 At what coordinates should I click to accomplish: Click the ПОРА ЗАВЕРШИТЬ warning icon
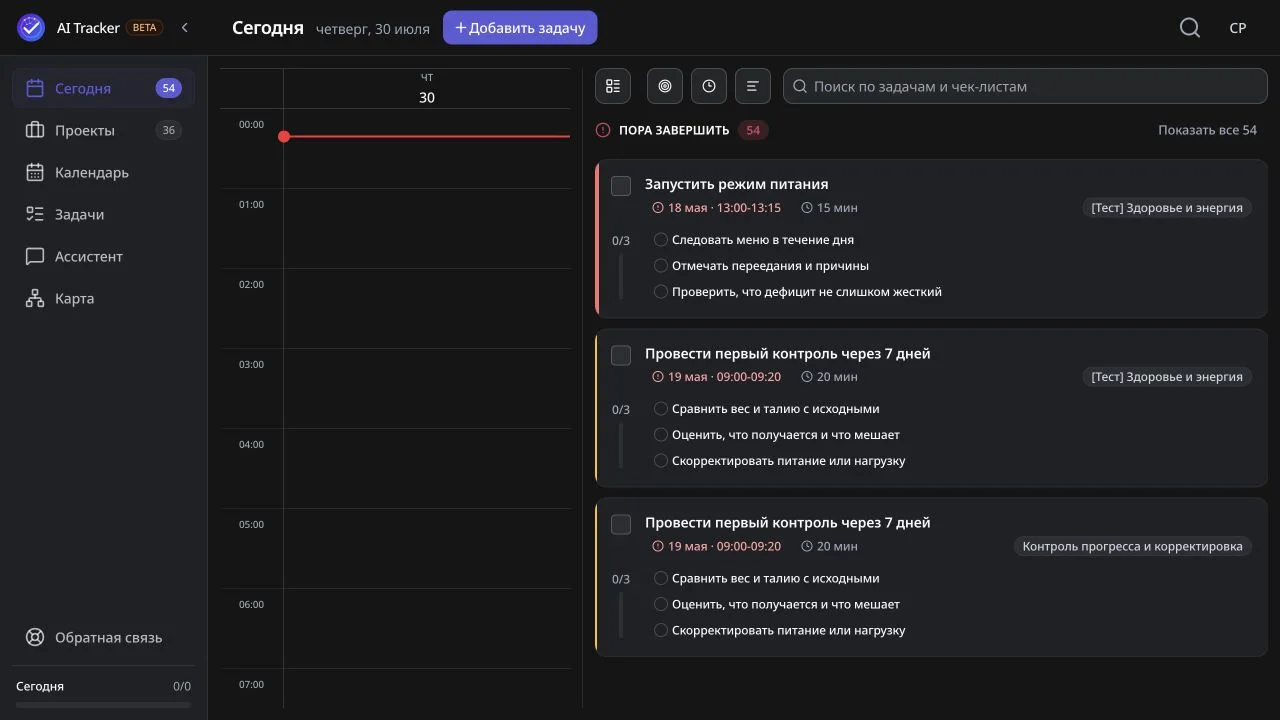point(603,130)
